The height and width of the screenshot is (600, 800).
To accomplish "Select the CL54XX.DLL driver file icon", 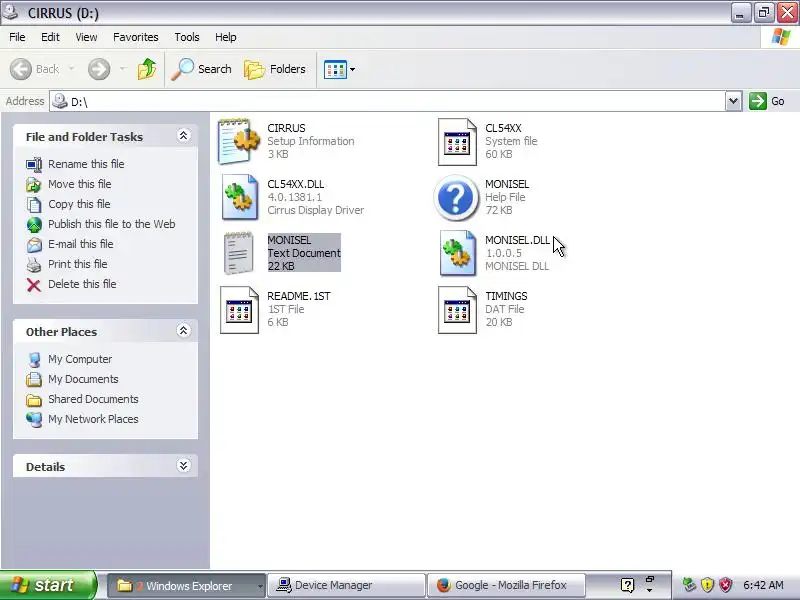I will point(239,197).
